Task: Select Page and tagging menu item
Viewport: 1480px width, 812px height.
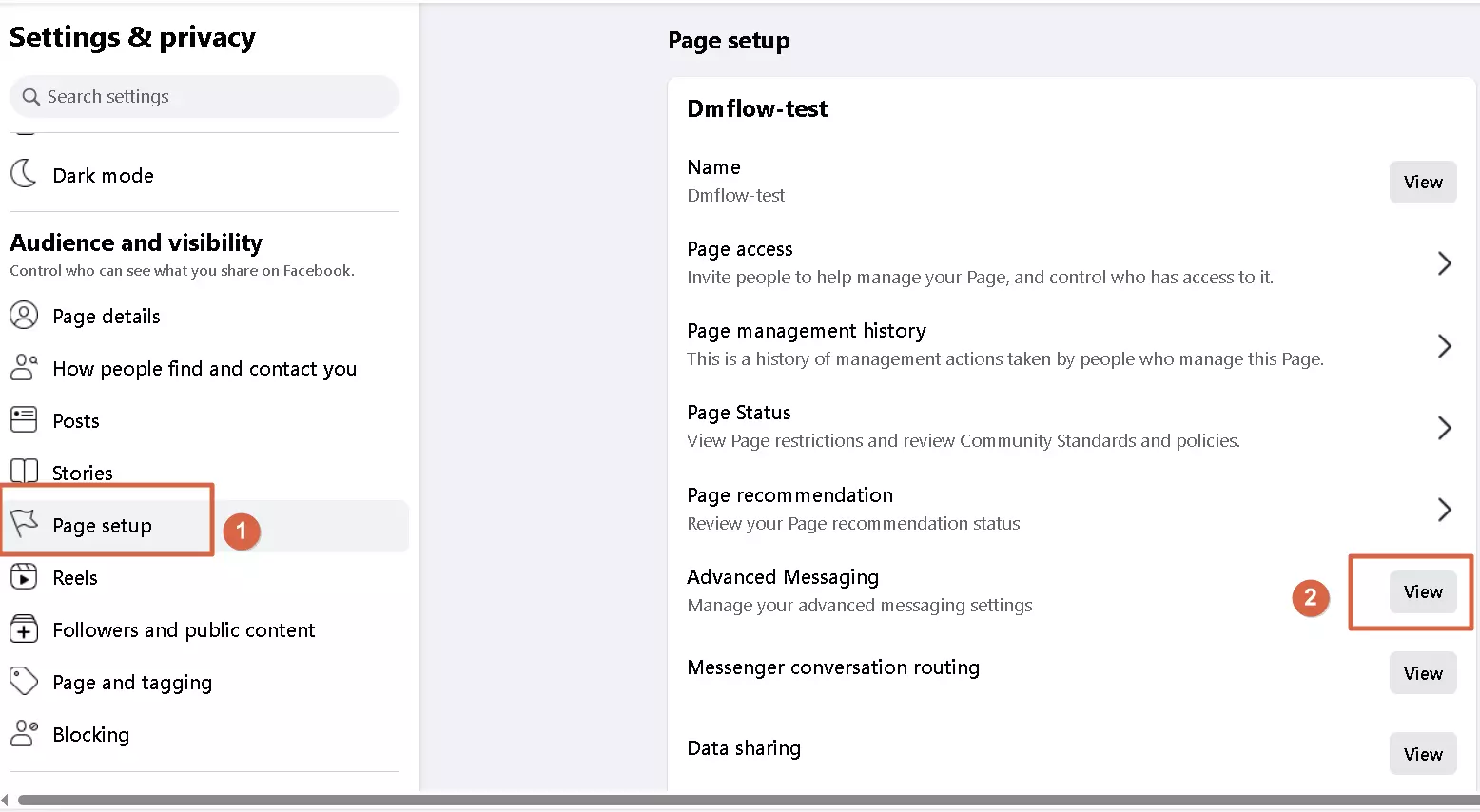Action: [132, 683]
